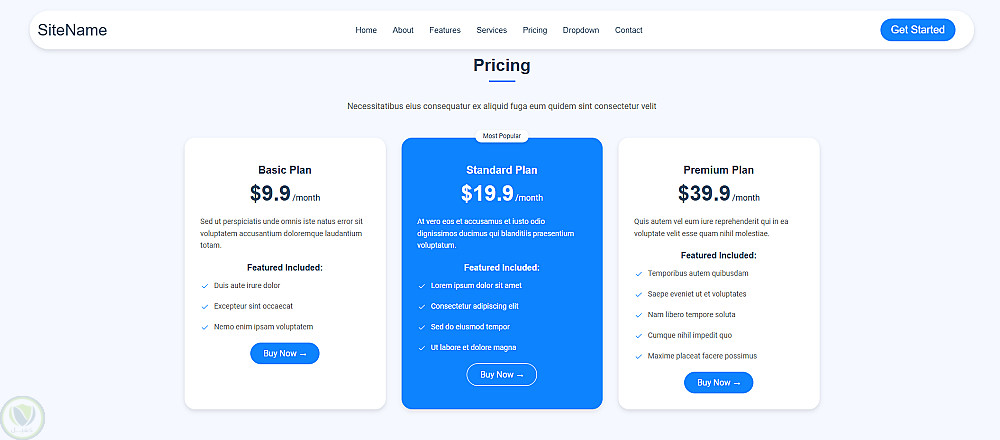1000x440 pixels.
Task: Click the Most Popular badge
Action: coord(502,136)
